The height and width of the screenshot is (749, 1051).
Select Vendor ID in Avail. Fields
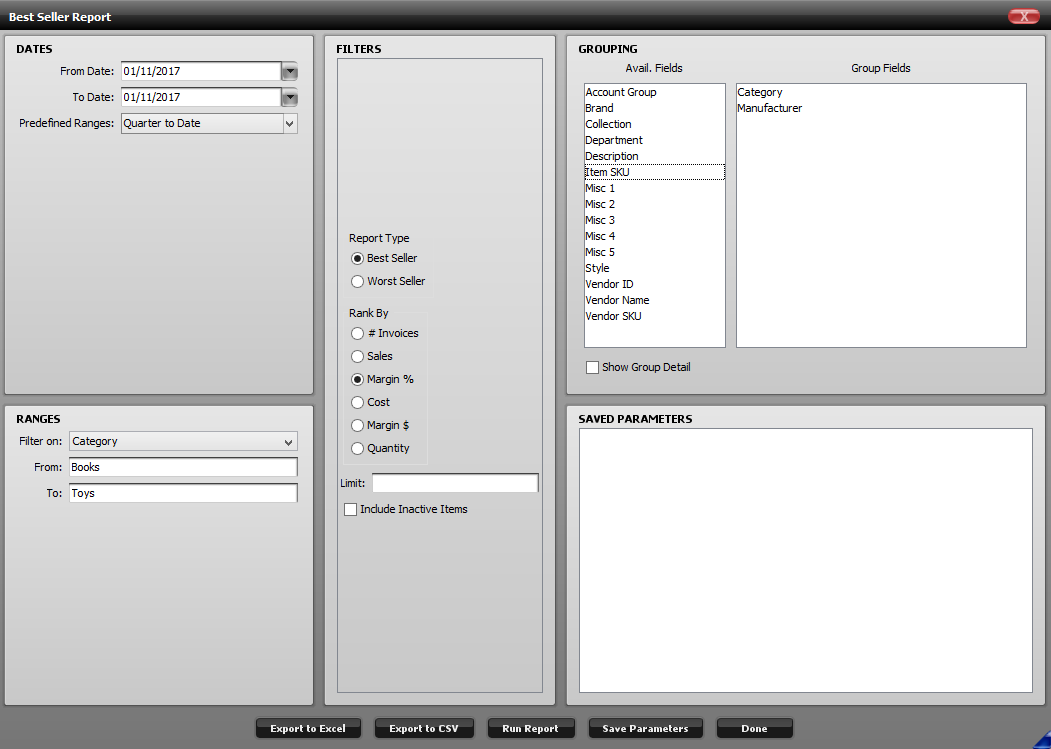coord(654,284)
